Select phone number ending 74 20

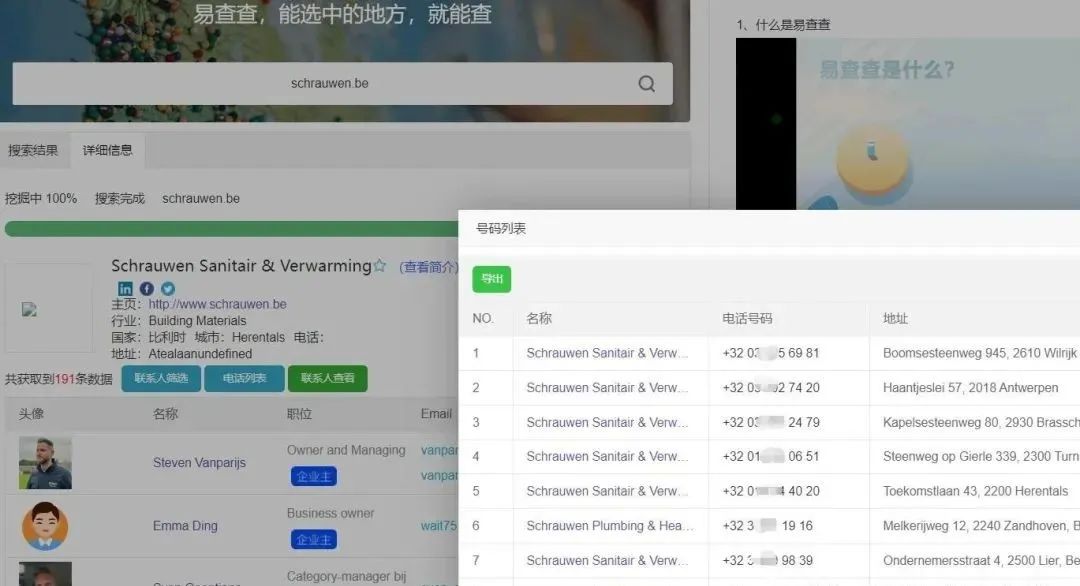click(771, 388)
